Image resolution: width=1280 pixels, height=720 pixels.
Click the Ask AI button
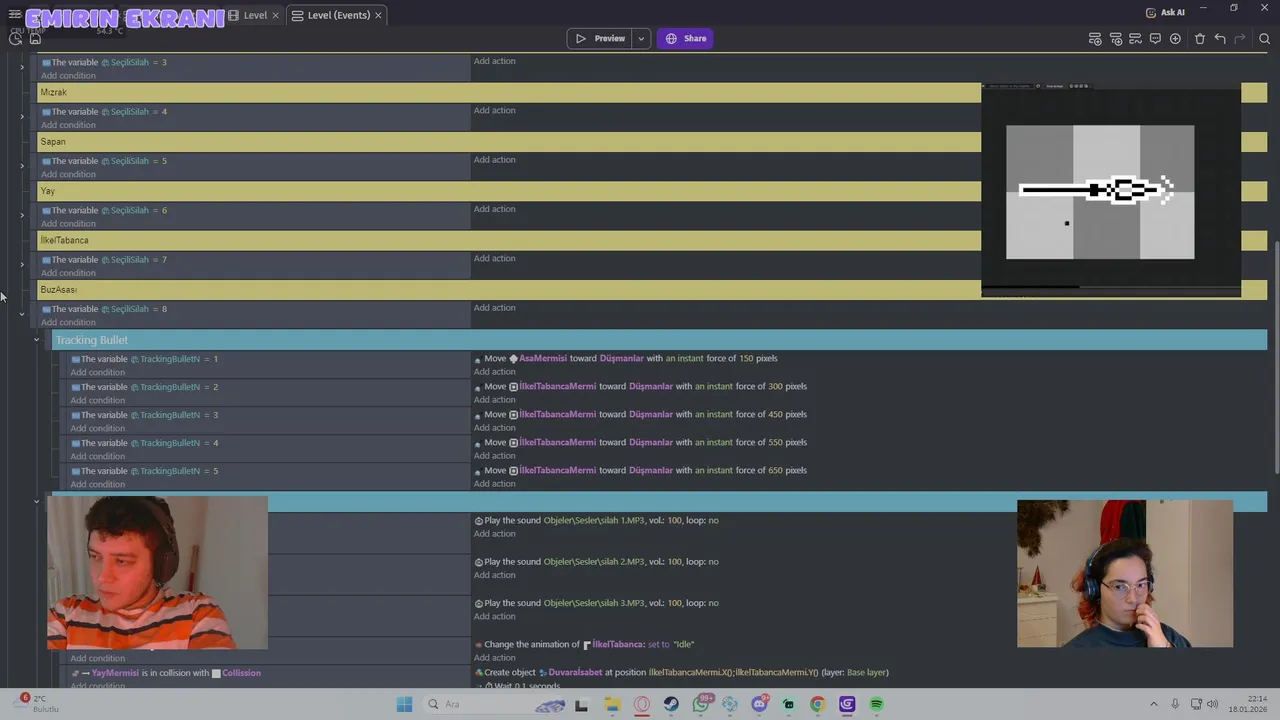(1165, 13)
